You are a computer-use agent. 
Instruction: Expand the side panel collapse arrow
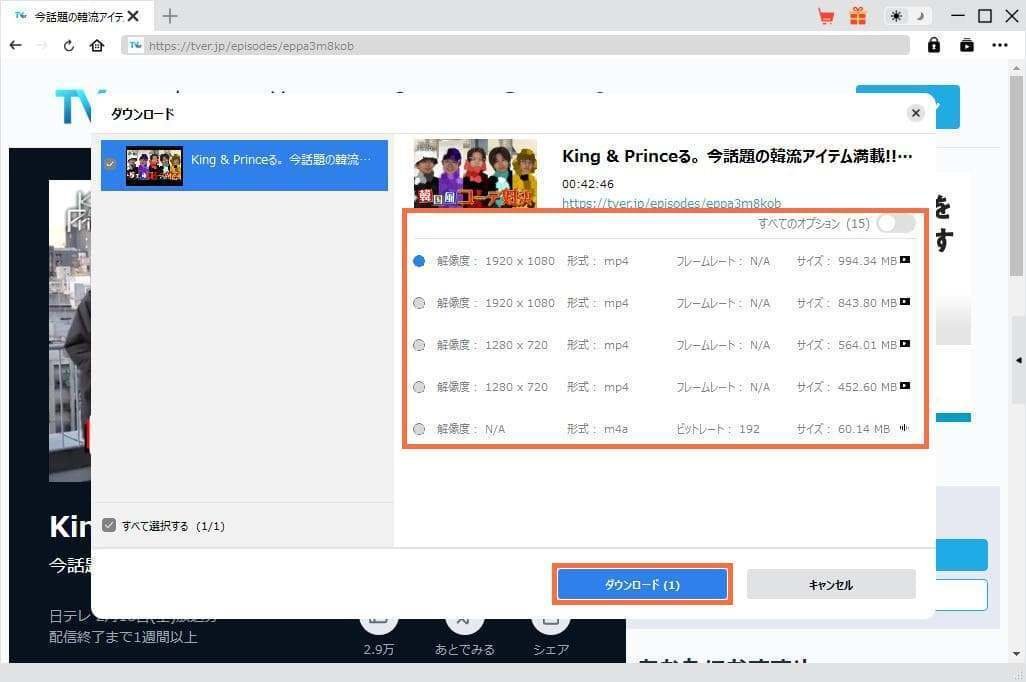point(1019,360)
